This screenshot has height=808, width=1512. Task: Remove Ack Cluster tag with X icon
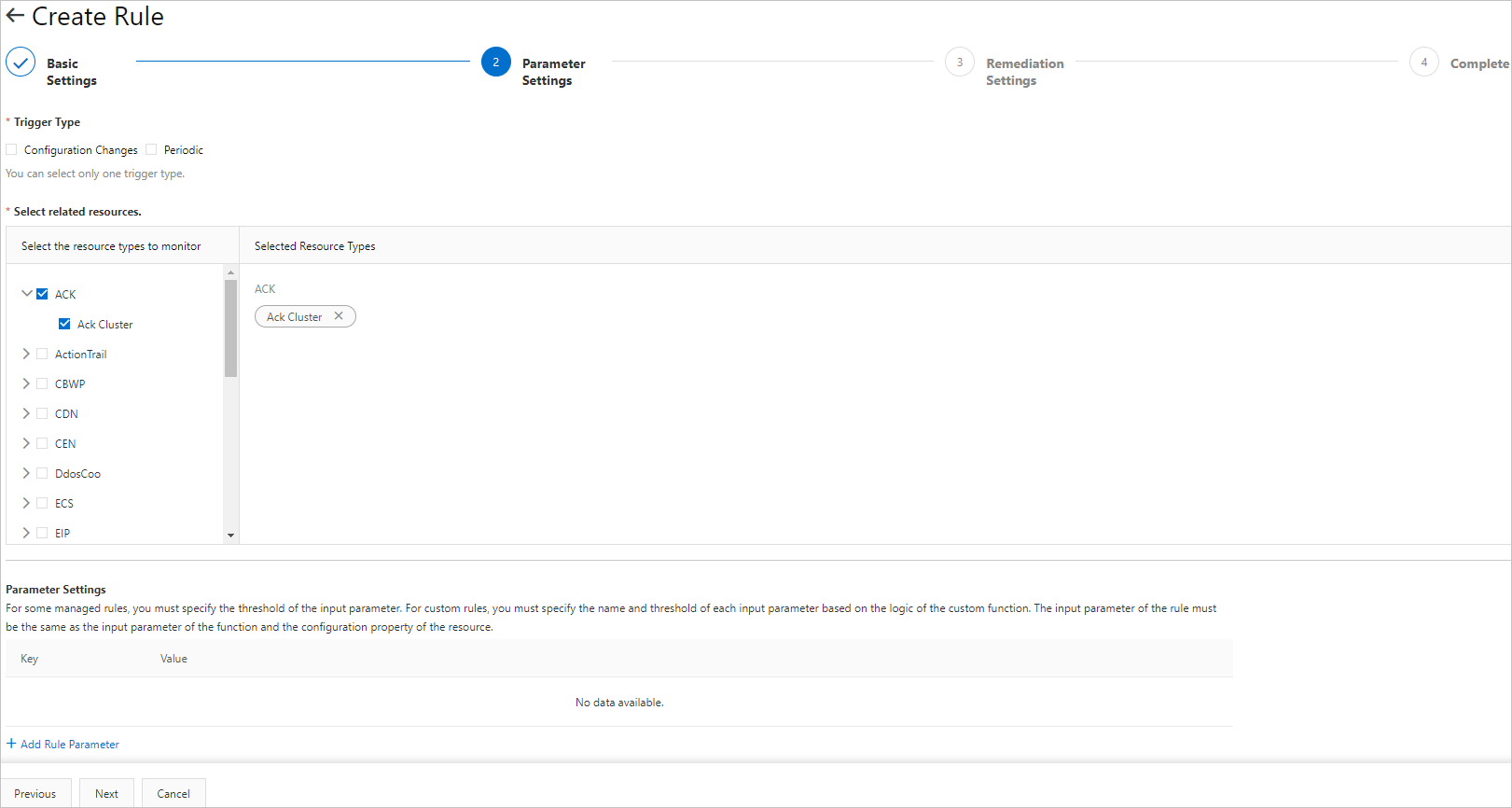pyautogui.click(x=339, y=316)
